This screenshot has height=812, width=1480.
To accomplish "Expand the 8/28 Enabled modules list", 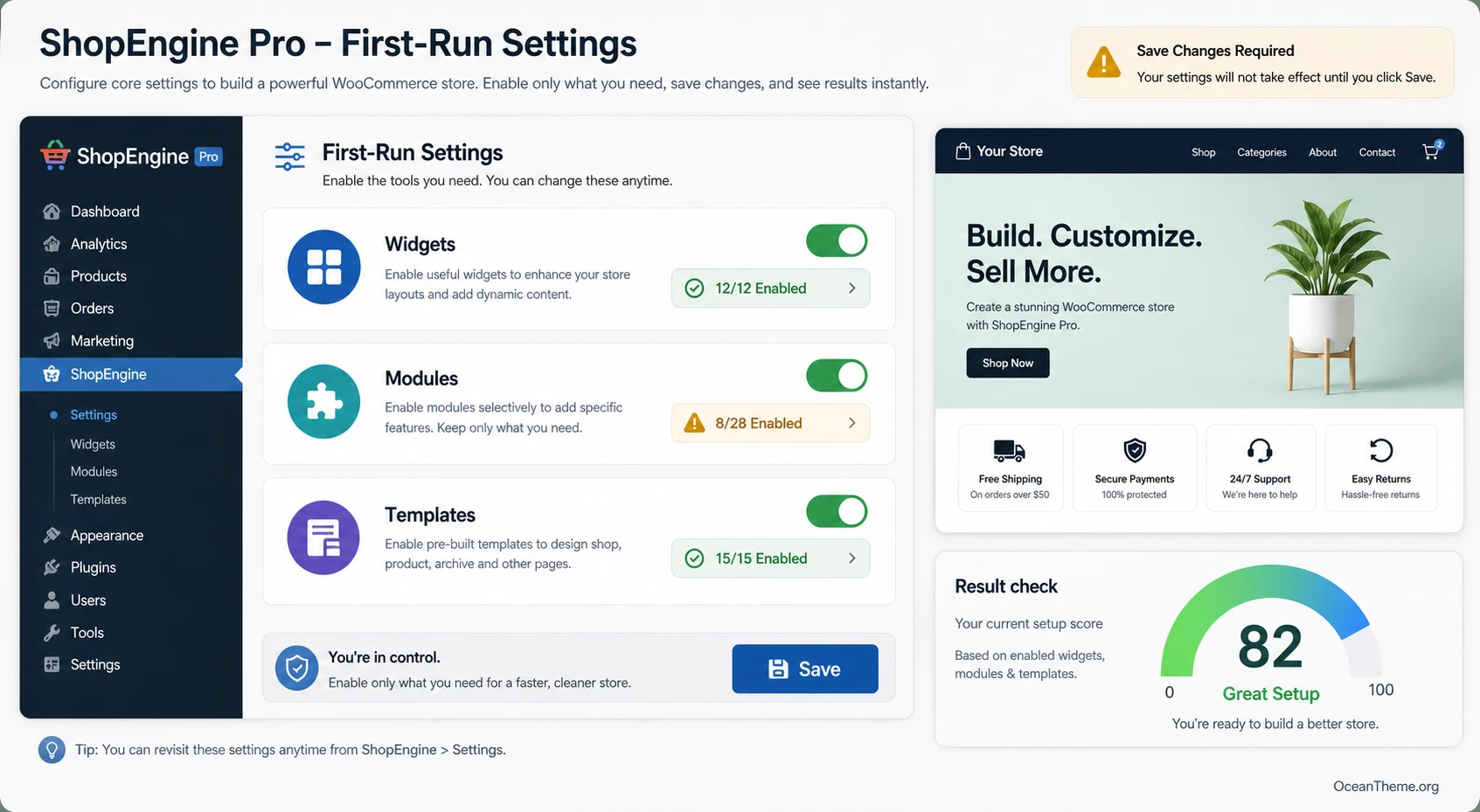I will pos(770,423).
